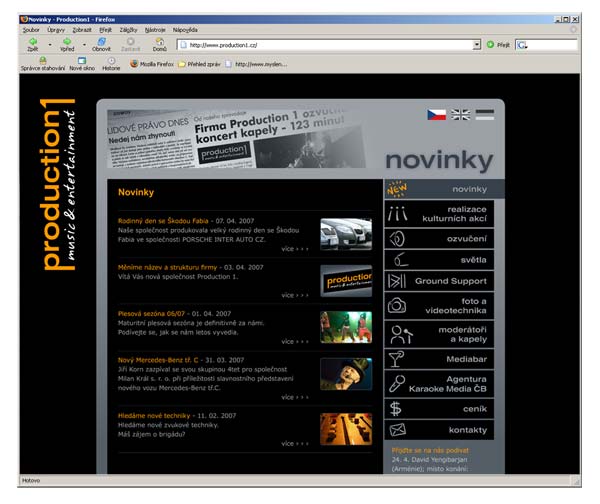Open the Záložky menu
This screenshot has width=600, height=504.
(128, 30)
